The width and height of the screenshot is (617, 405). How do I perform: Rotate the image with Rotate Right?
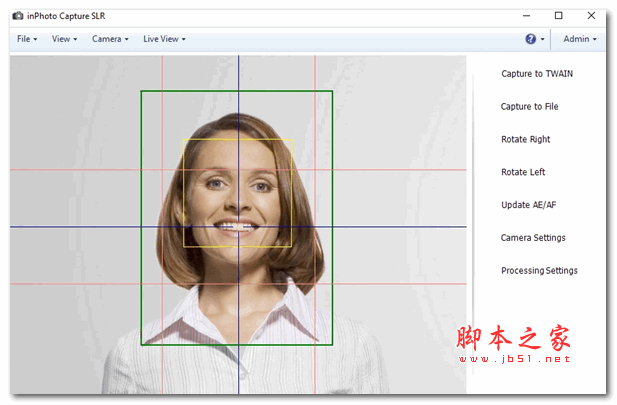(x=525, y=140)
